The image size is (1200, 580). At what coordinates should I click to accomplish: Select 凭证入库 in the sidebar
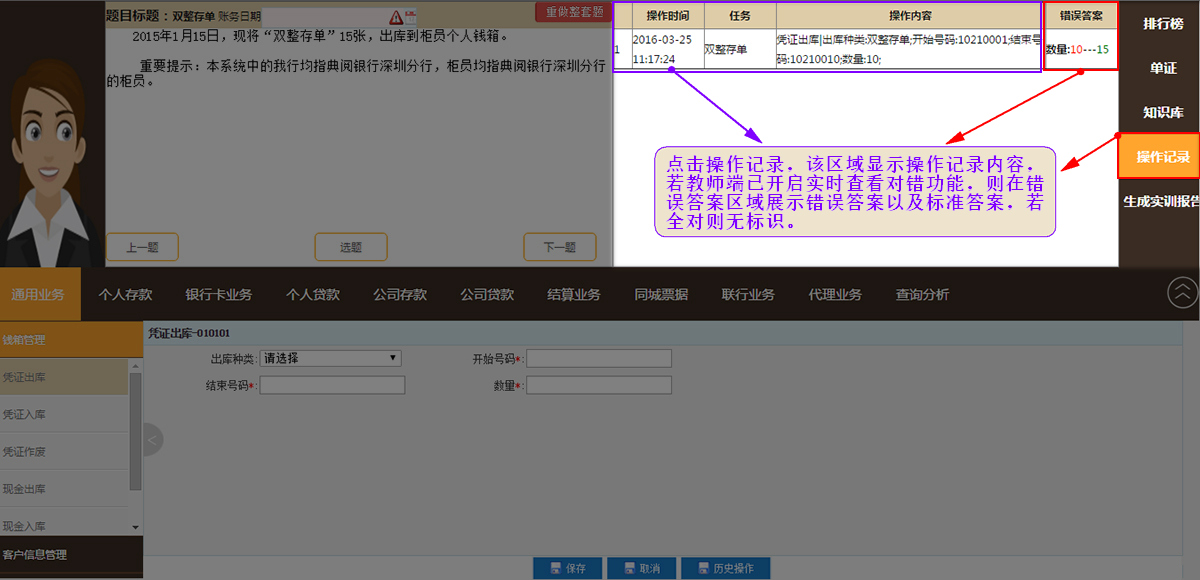click(64, 414)
